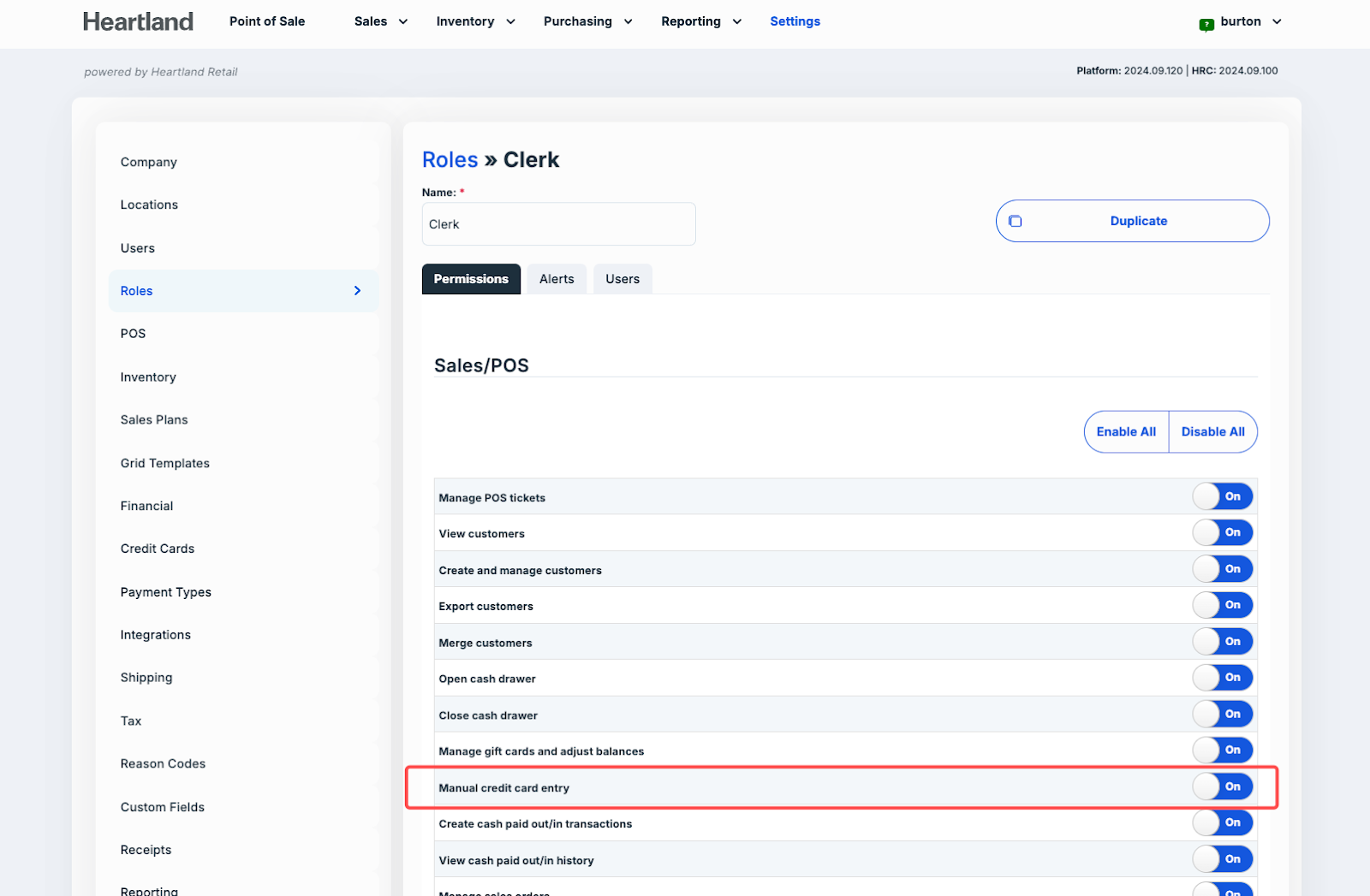Expand the Sales dropdown menu

click(x=380, y=21)
